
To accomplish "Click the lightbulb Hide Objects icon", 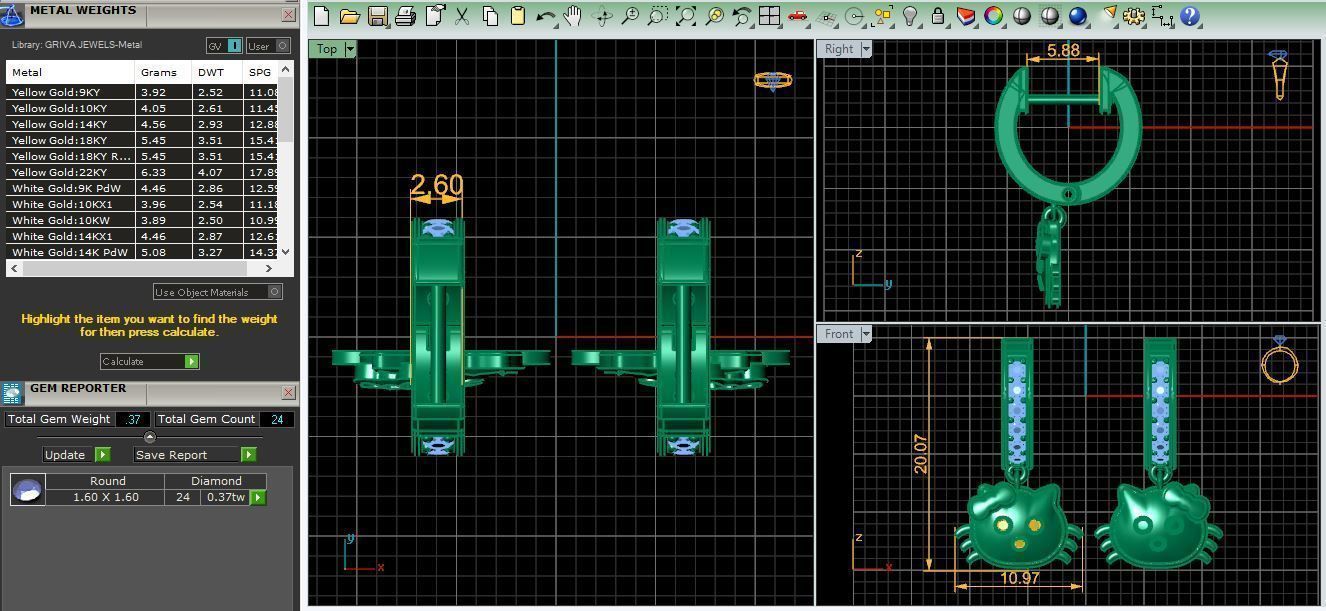I will (x=910, y=16).
